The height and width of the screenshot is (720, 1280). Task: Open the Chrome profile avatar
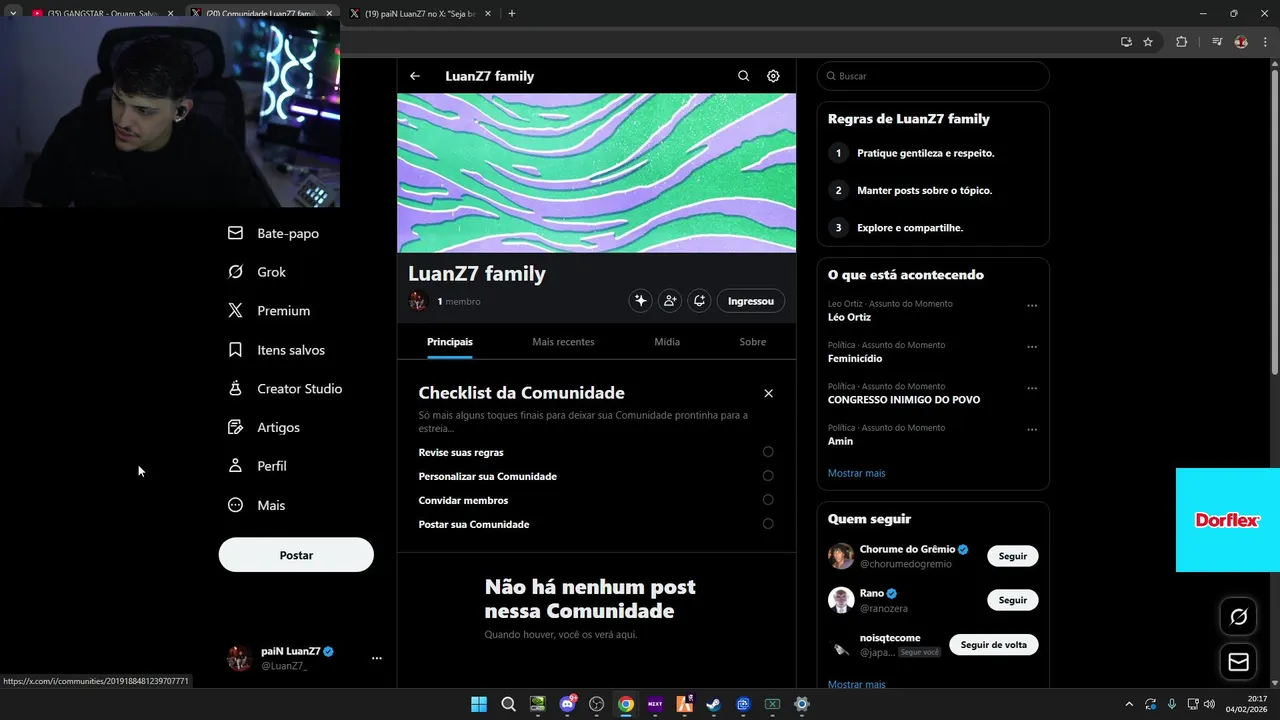coord(1241,42)
